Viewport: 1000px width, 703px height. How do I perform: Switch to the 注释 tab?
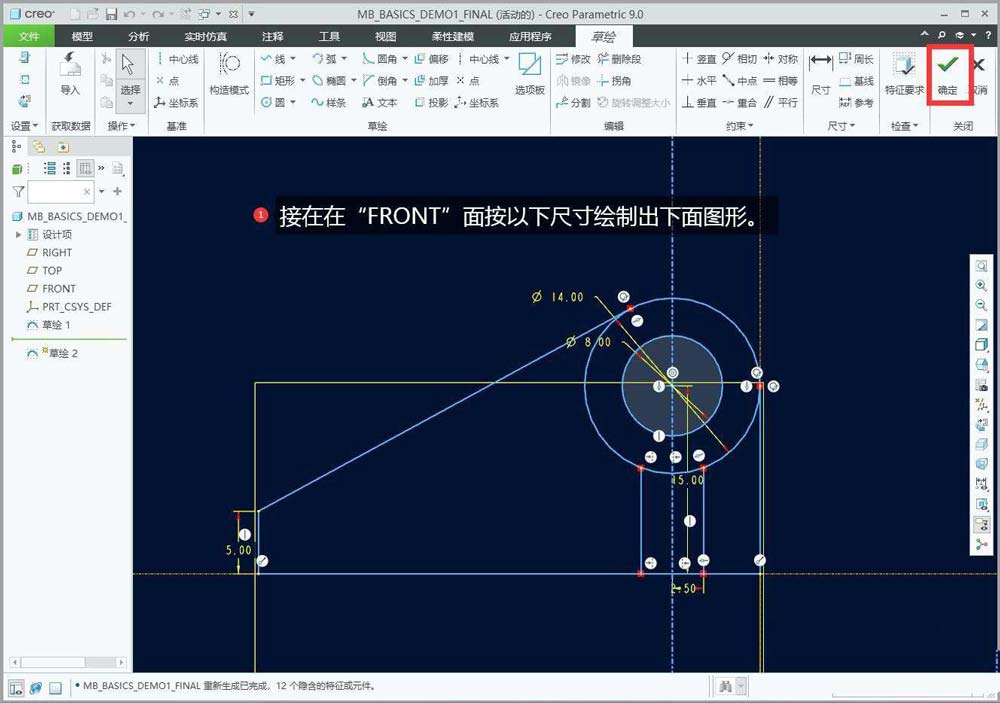272,36
